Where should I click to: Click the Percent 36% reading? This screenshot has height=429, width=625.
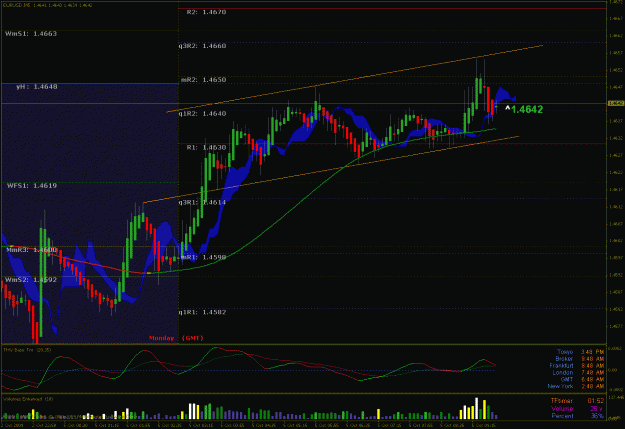[x=577, y=416]
